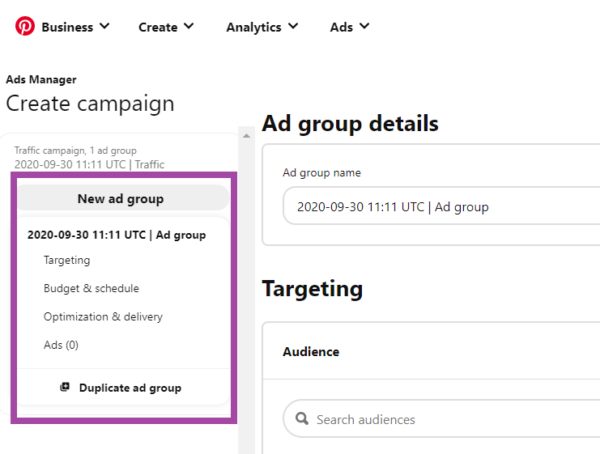Click the sidebar vertical scrollbar track
Image resolution: width=600 pixels, height=454 pixels.
click(246, 300)
